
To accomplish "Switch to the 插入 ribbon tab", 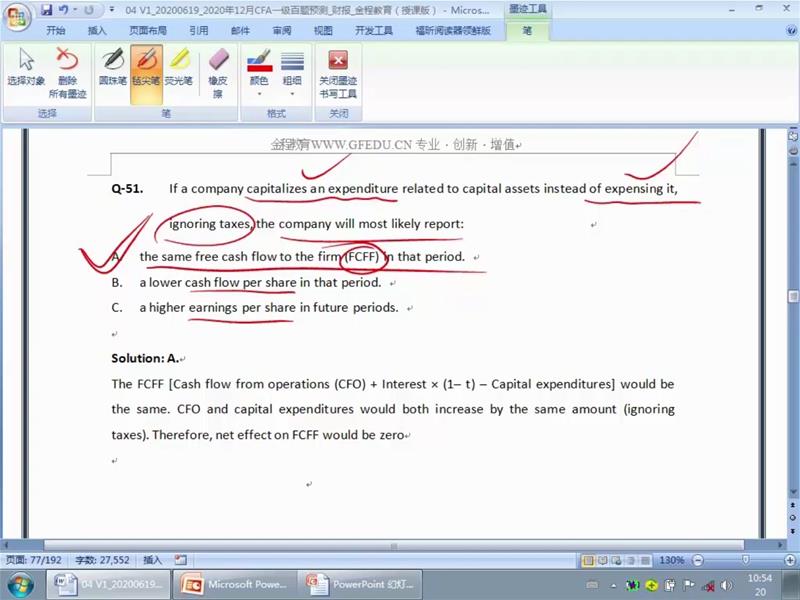I will 97,31.
